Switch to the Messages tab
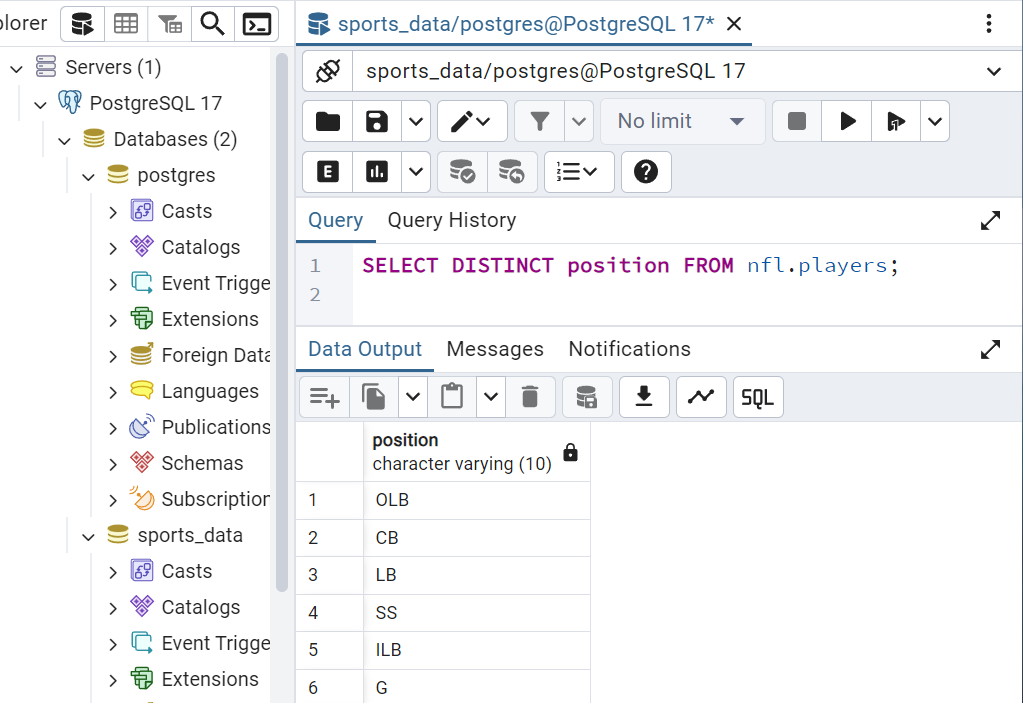The height and width of the screenshot is (703, 1023). 495,350
